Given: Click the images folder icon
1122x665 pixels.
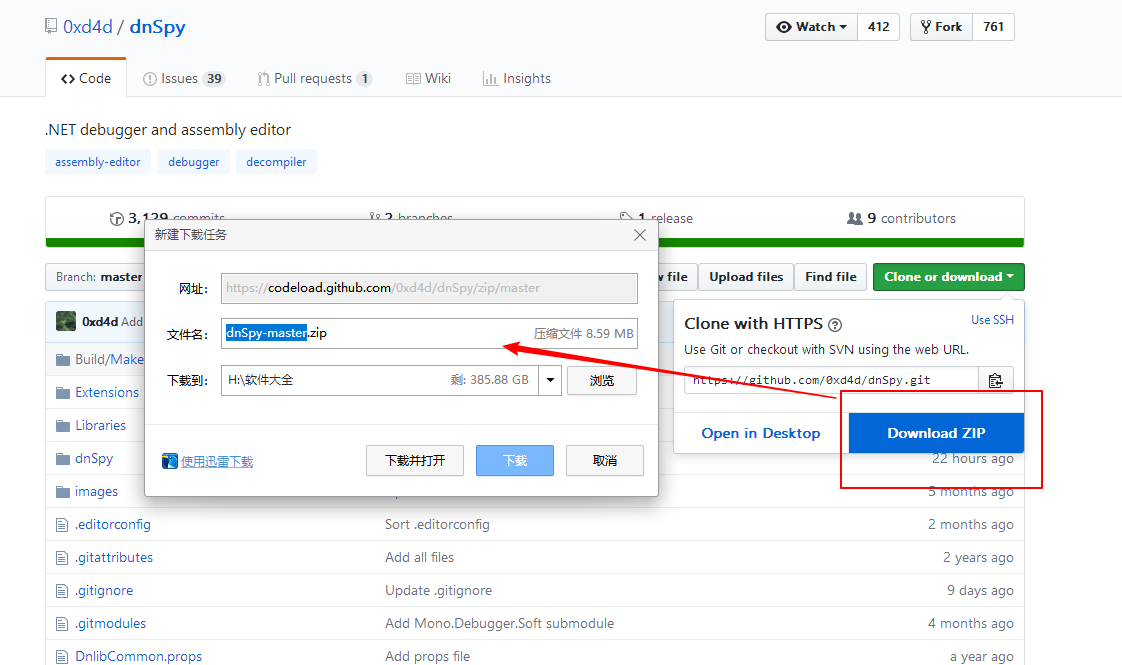Looking at the screenshot, I should (x=63, y=491).
